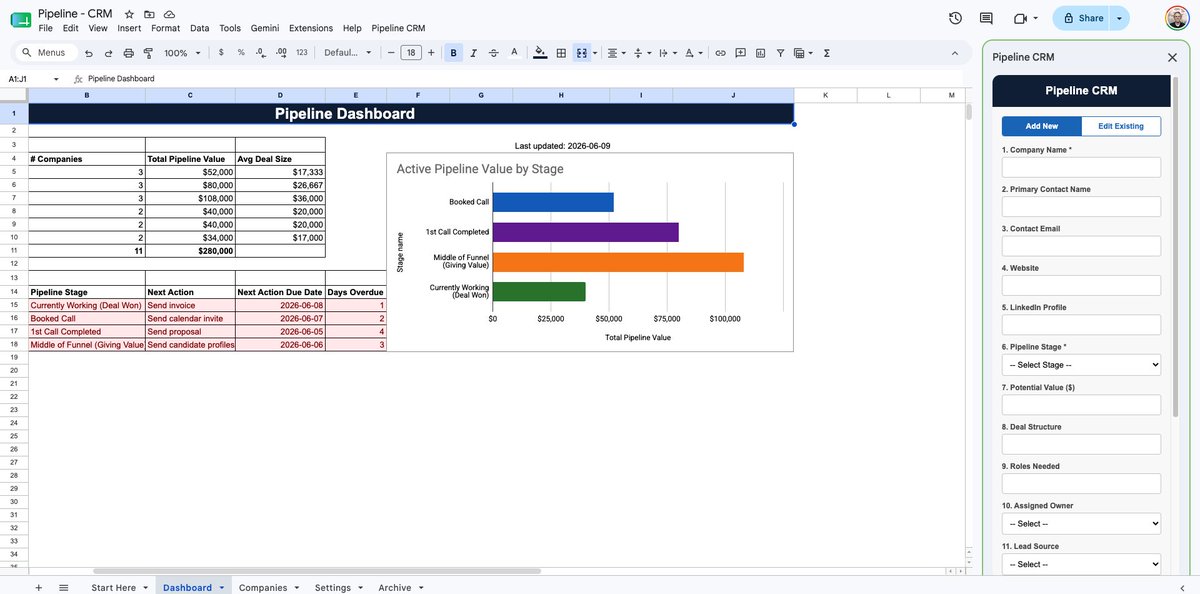Start a meet call camera icon
Viewport: 1200px width, 594px height.
pos(1025,18)
